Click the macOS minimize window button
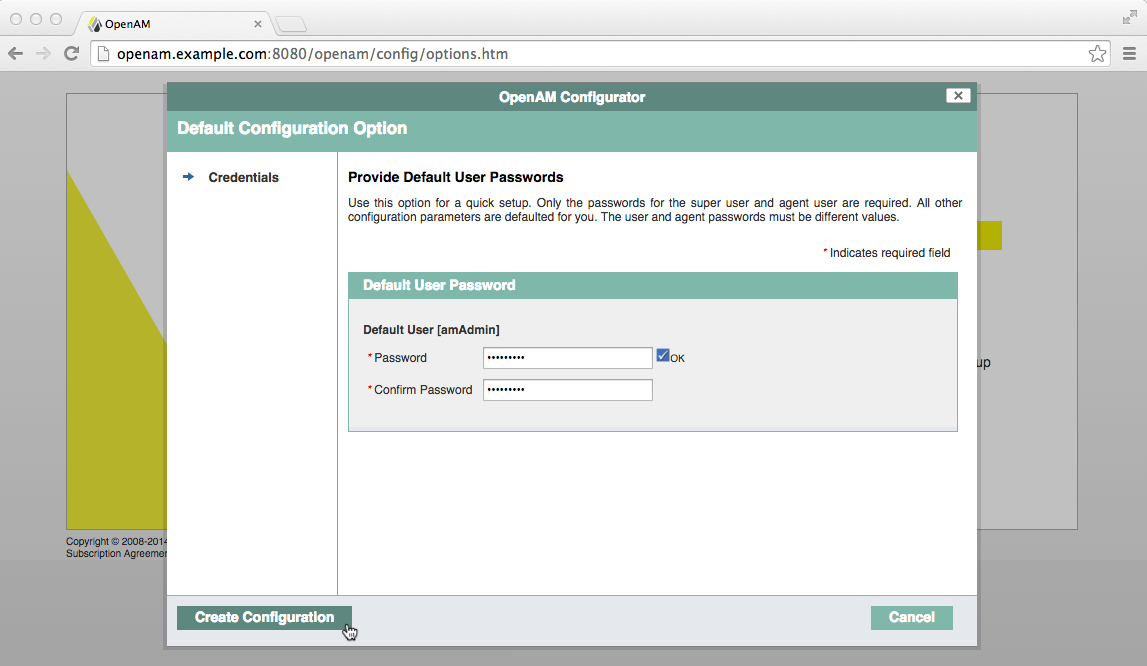The image size is (1147, 666). click(36, 19)
